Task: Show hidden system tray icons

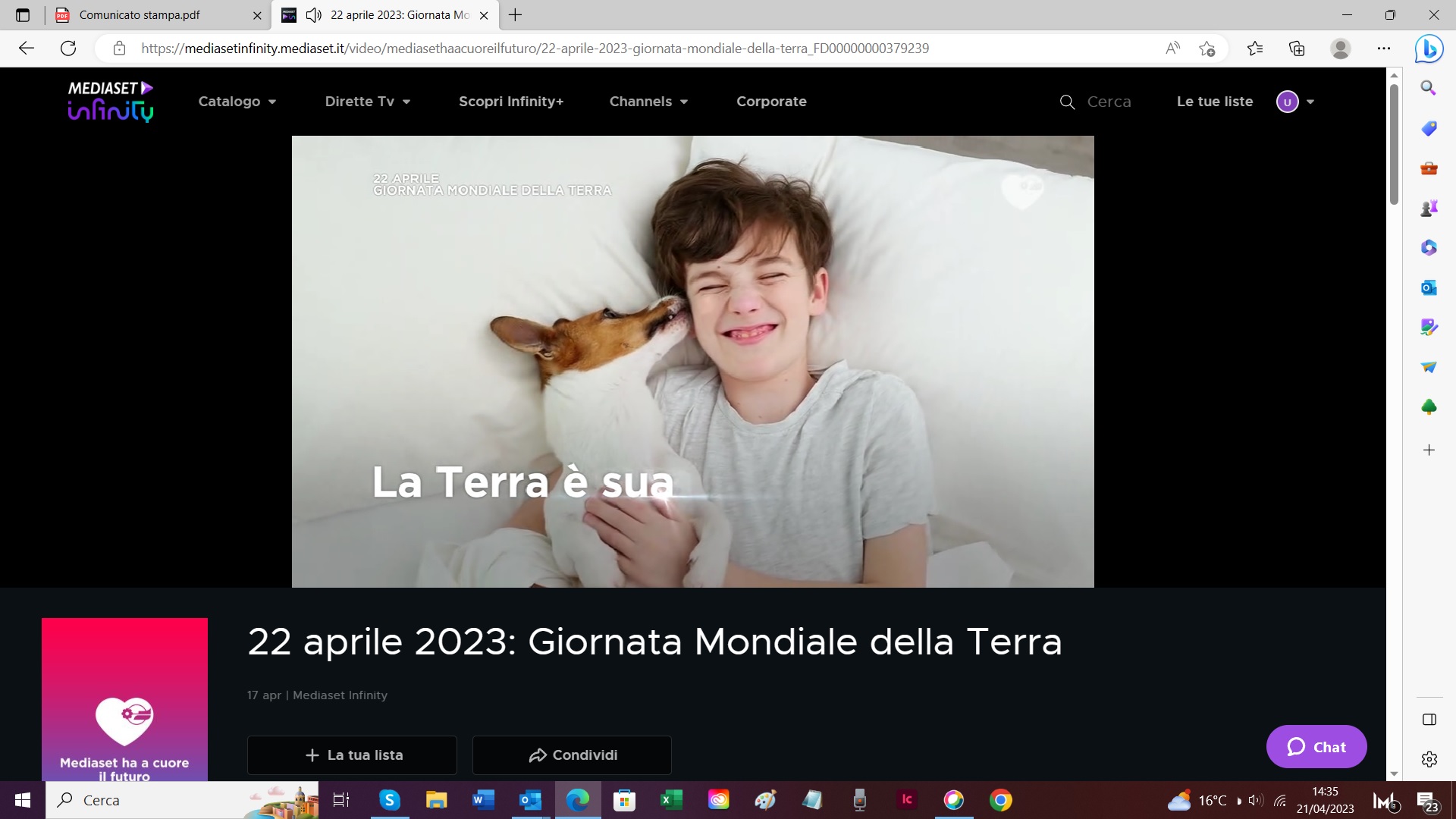Action: [1239, 801]
